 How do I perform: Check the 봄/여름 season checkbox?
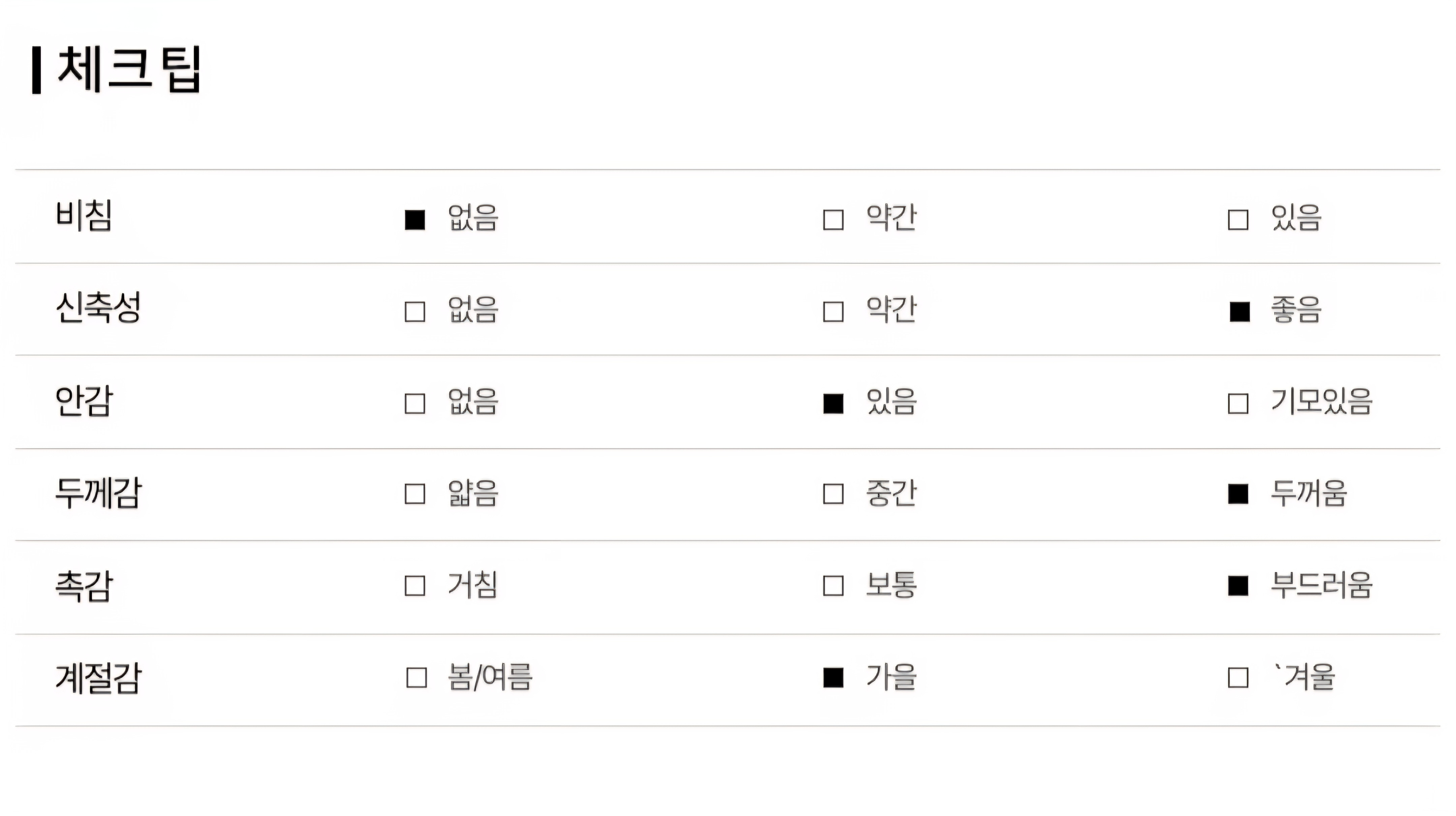(417, 677)
